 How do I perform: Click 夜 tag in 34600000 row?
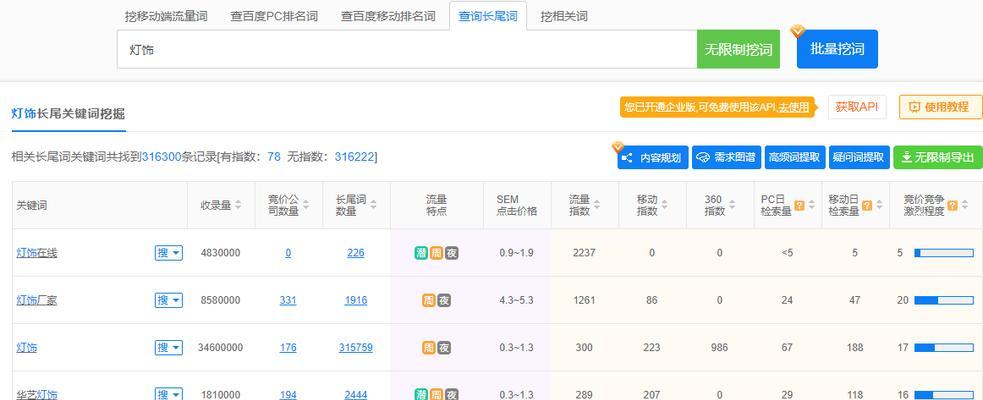pos(444,347)
